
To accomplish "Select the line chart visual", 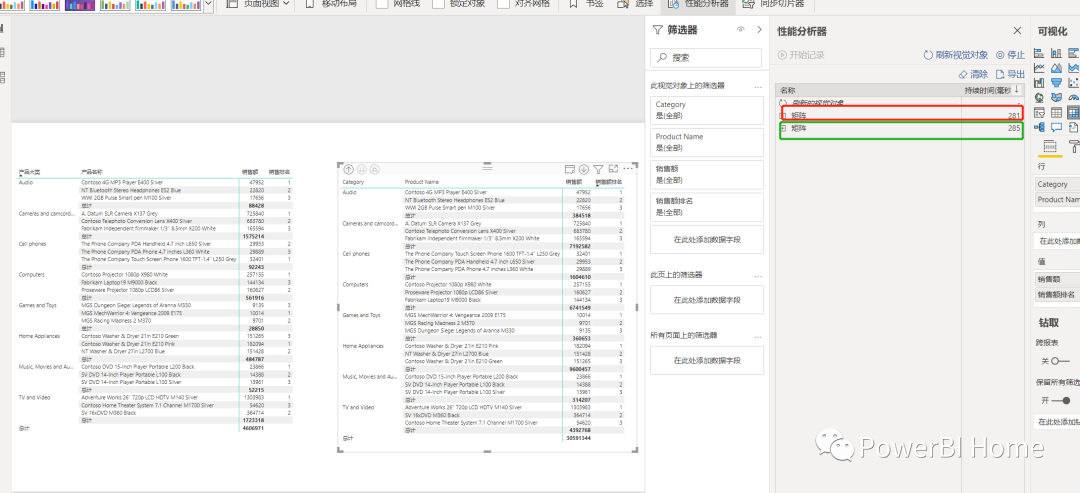I will tap(1039, 68).
